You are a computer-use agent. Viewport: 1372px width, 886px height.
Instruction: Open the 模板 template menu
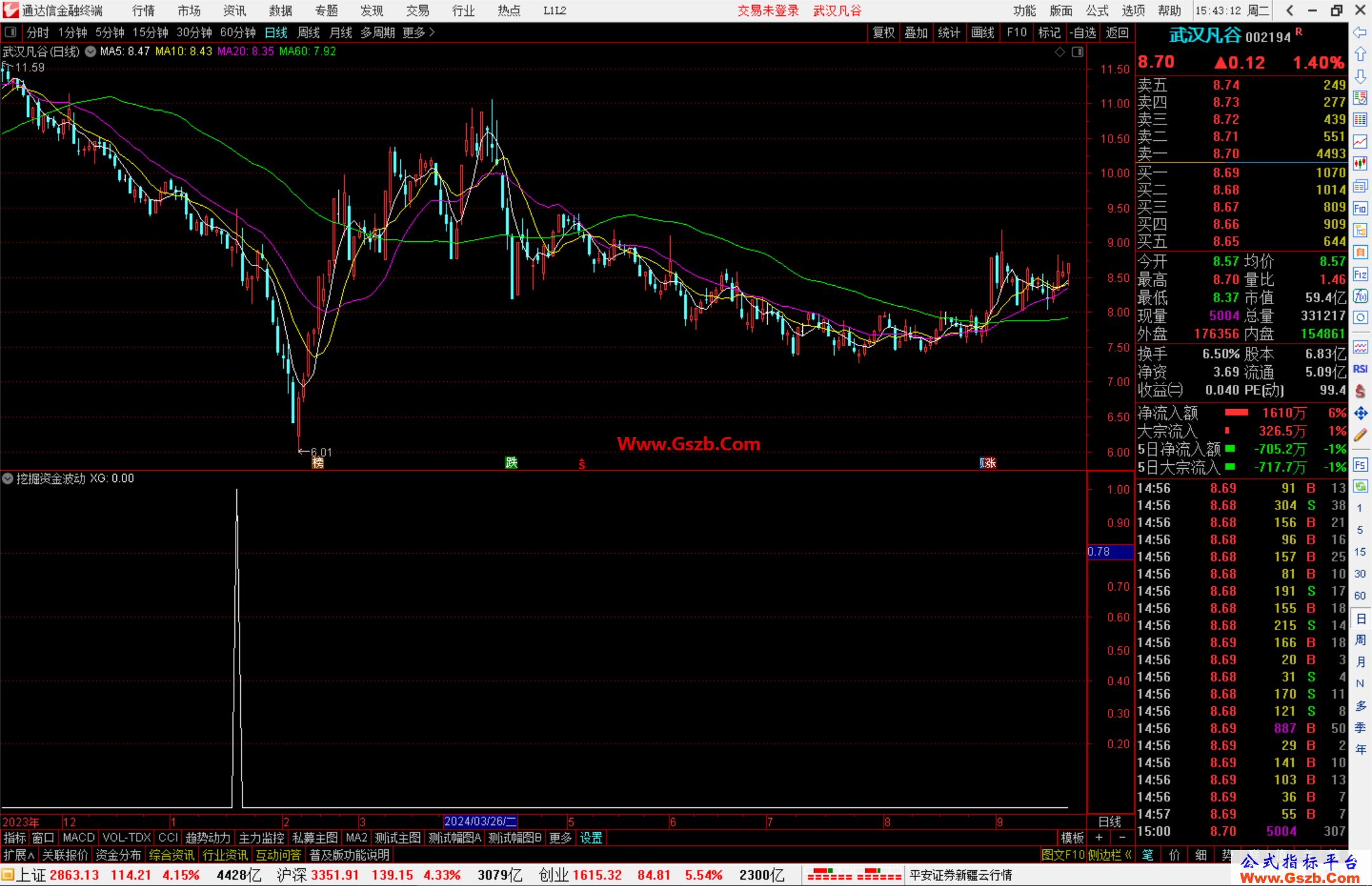(1072, 838)
